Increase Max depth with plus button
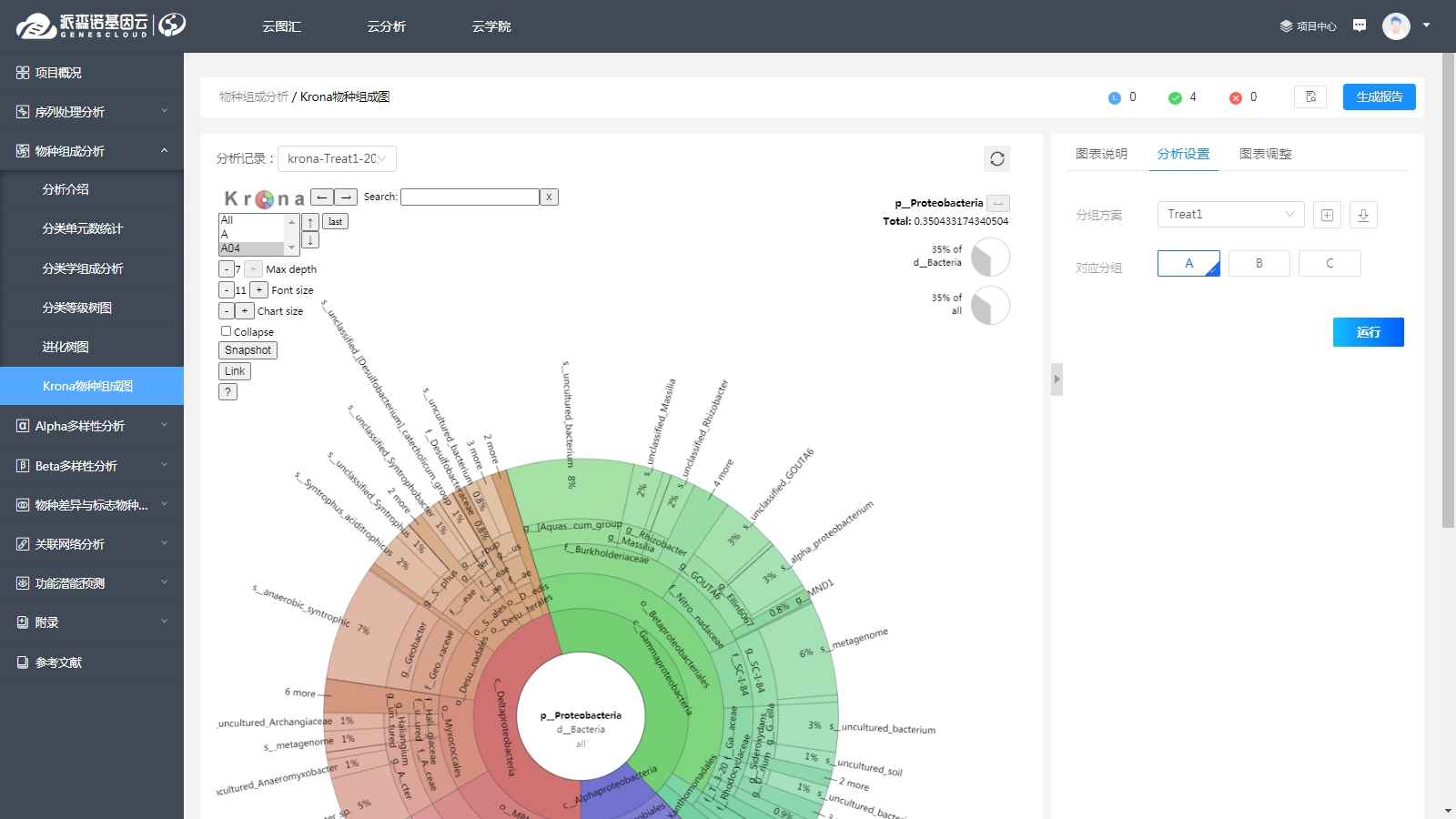1456x819 pixels. (254, 269)
